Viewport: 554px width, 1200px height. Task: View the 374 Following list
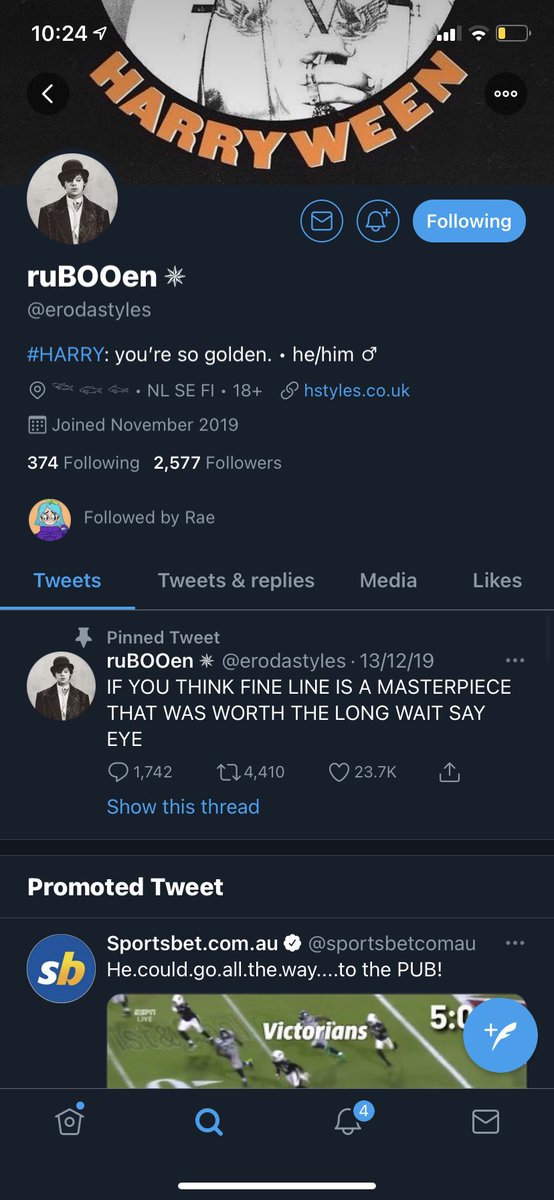83,463
